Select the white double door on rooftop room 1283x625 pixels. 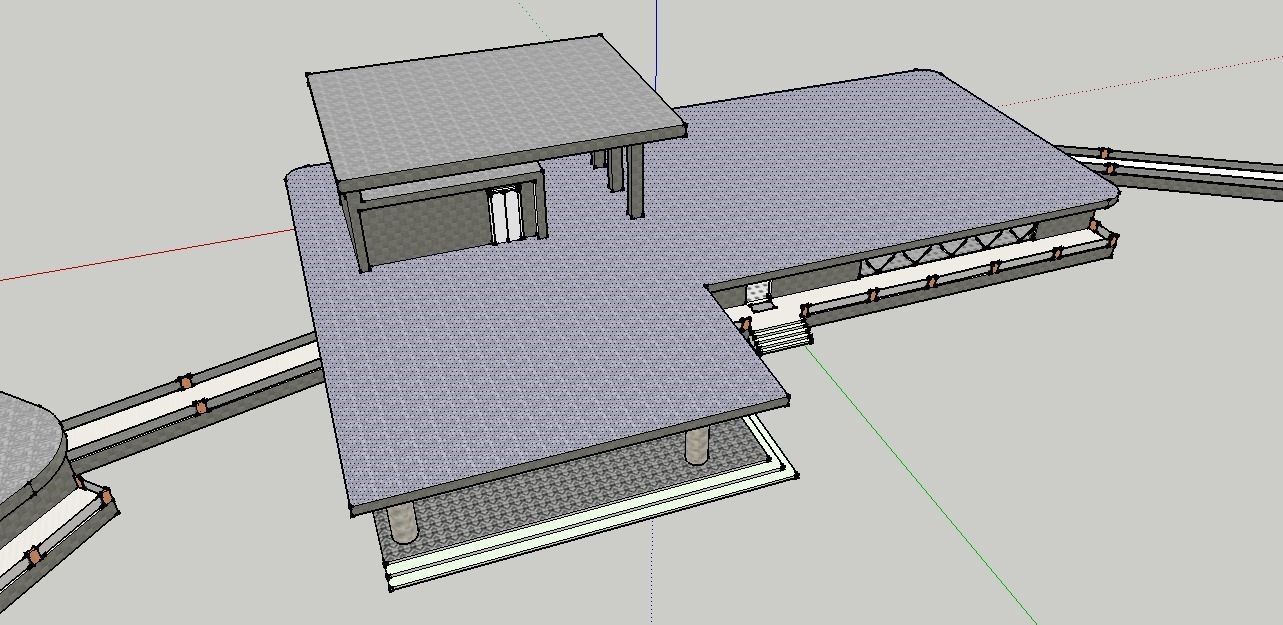click(x=507, y=215)
